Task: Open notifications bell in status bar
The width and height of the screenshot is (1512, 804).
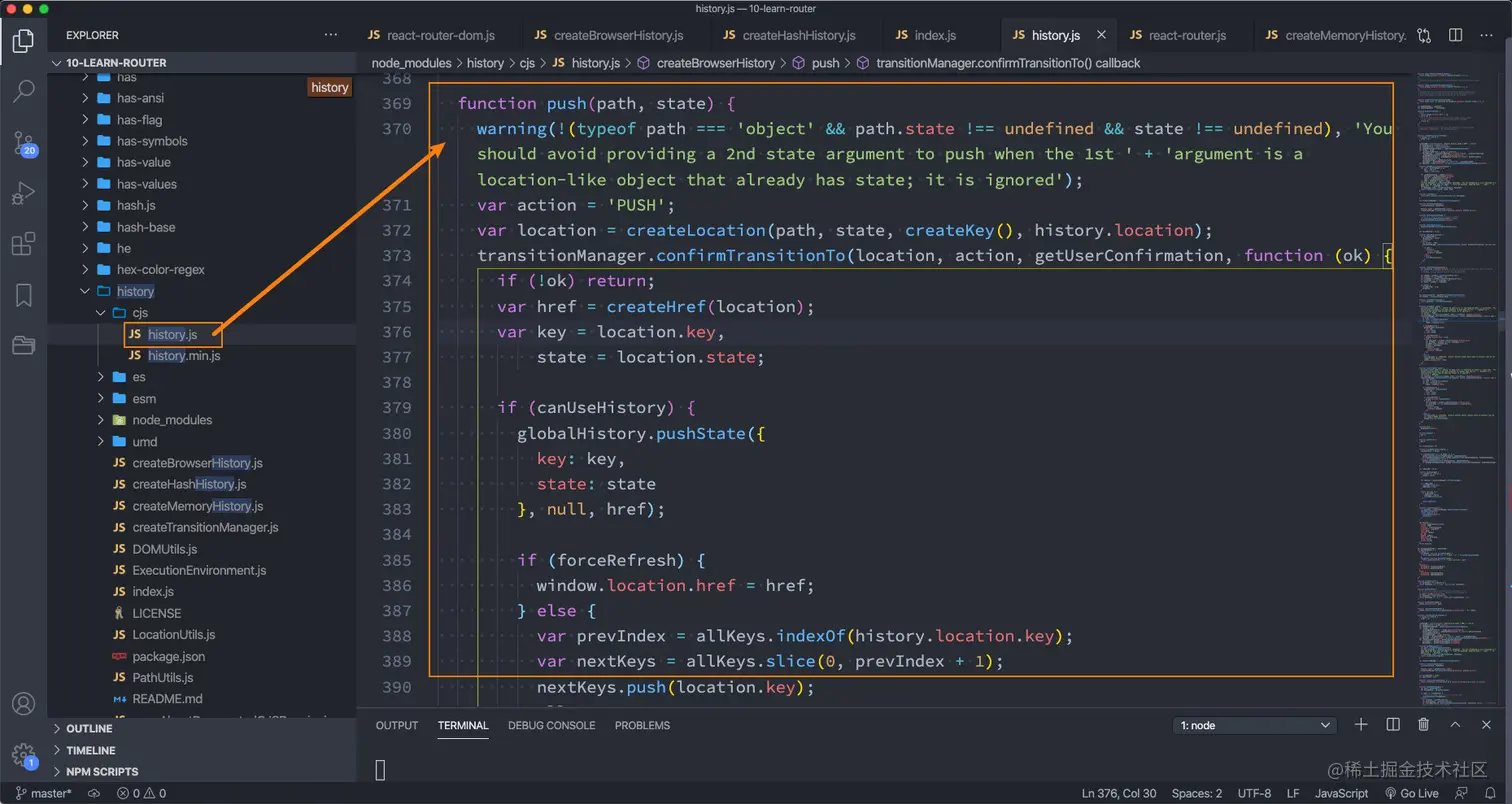Action: pos(1489,793)
